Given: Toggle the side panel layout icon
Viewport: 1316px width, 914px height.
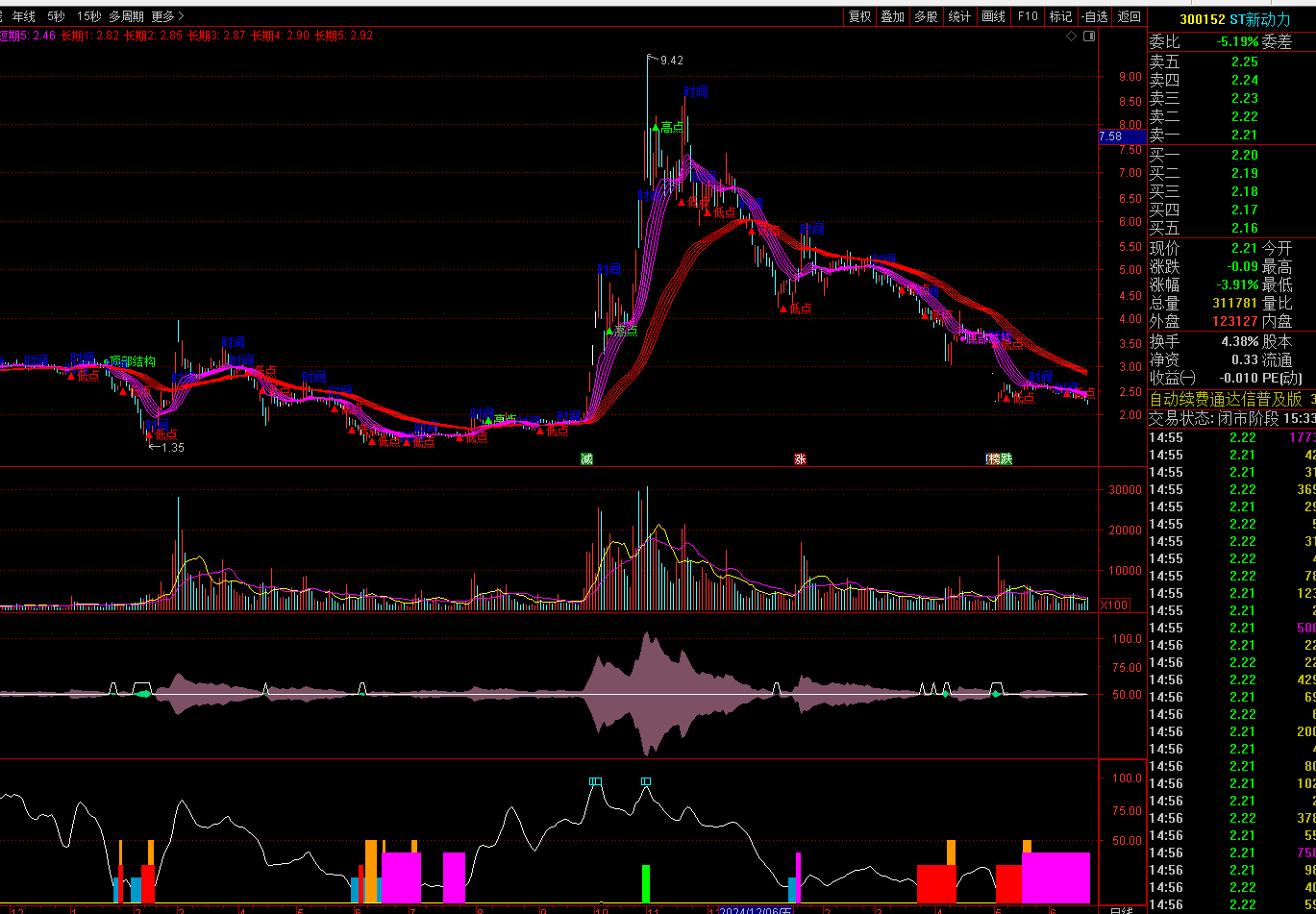Looking at the screenshot, I should (x=1089, y=37).
